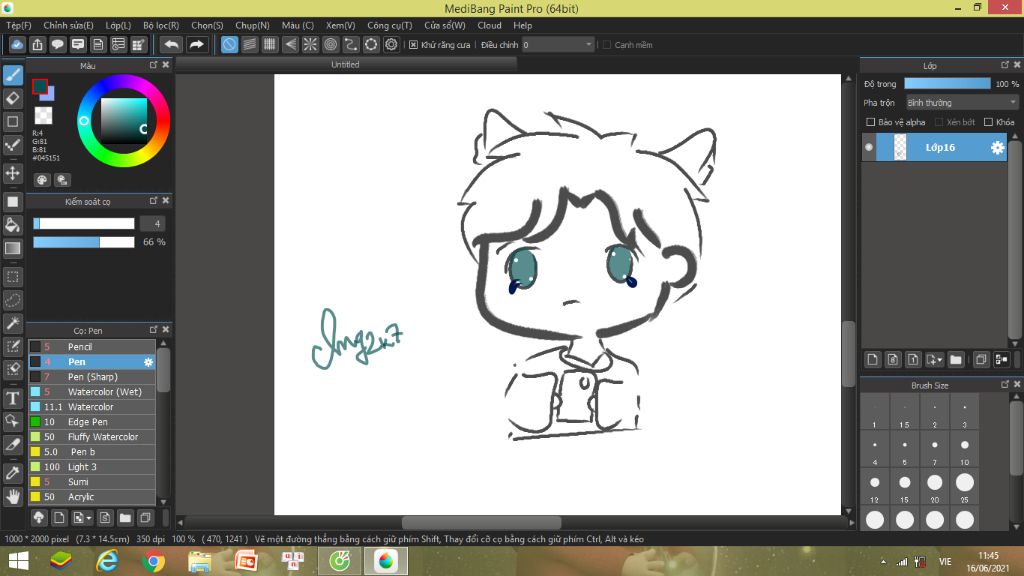Select the rectangular Select tool
The width and height of the screenshot is (1024, 576).
point(12,277)
